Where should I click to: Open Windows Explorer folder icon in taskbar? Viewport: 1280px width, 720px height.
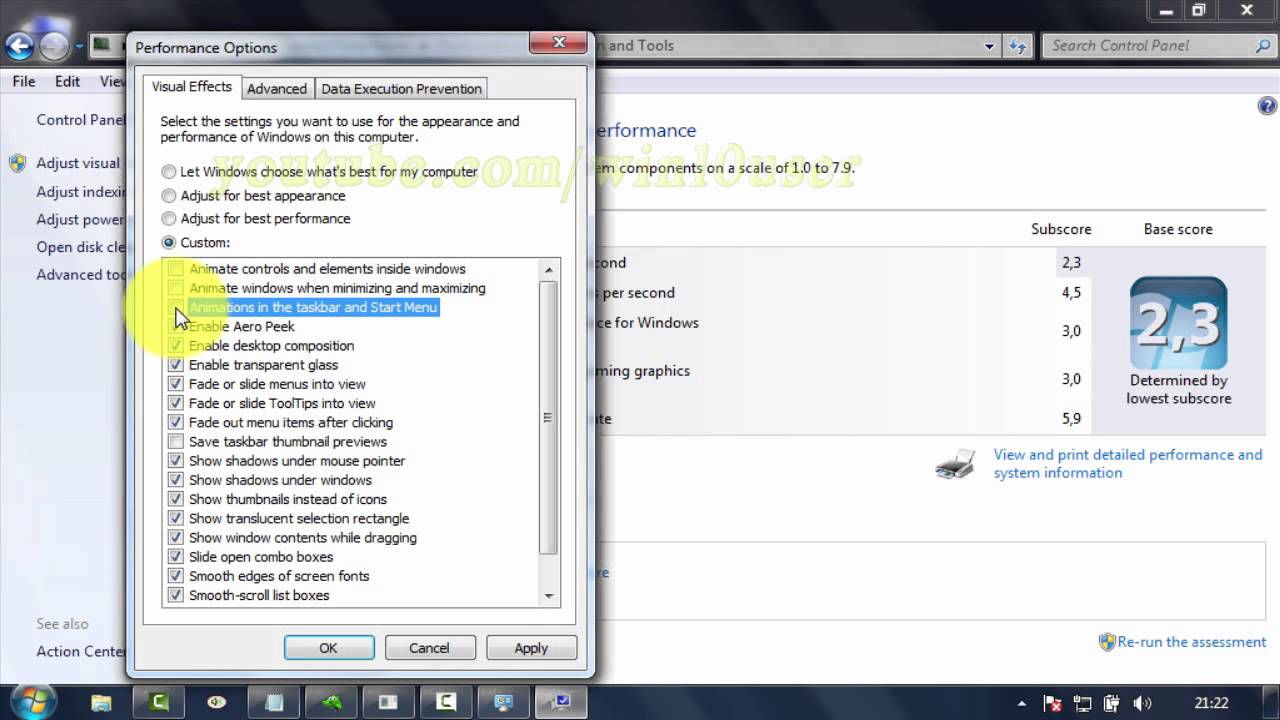coord(101,702)
